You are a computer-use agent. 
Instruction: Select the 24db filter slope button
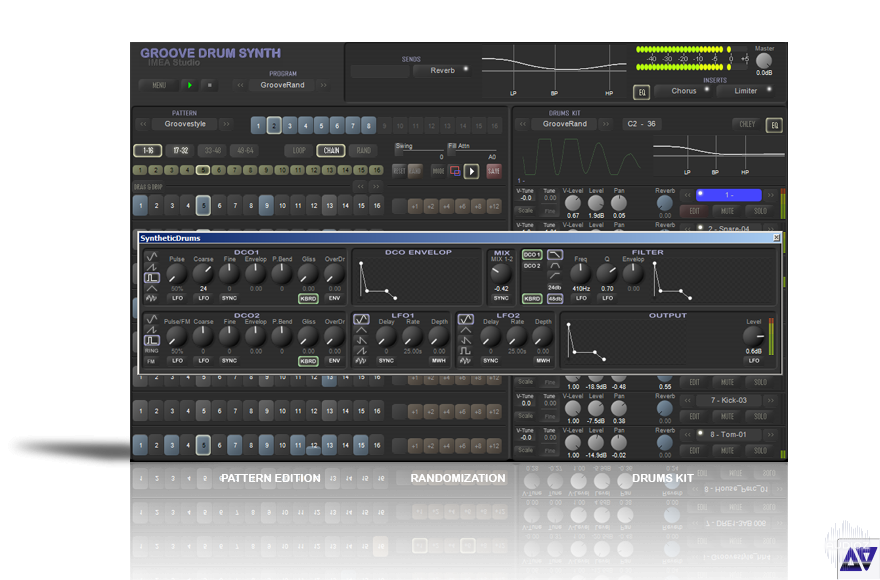pyautogui.click(x=554, y=287)
